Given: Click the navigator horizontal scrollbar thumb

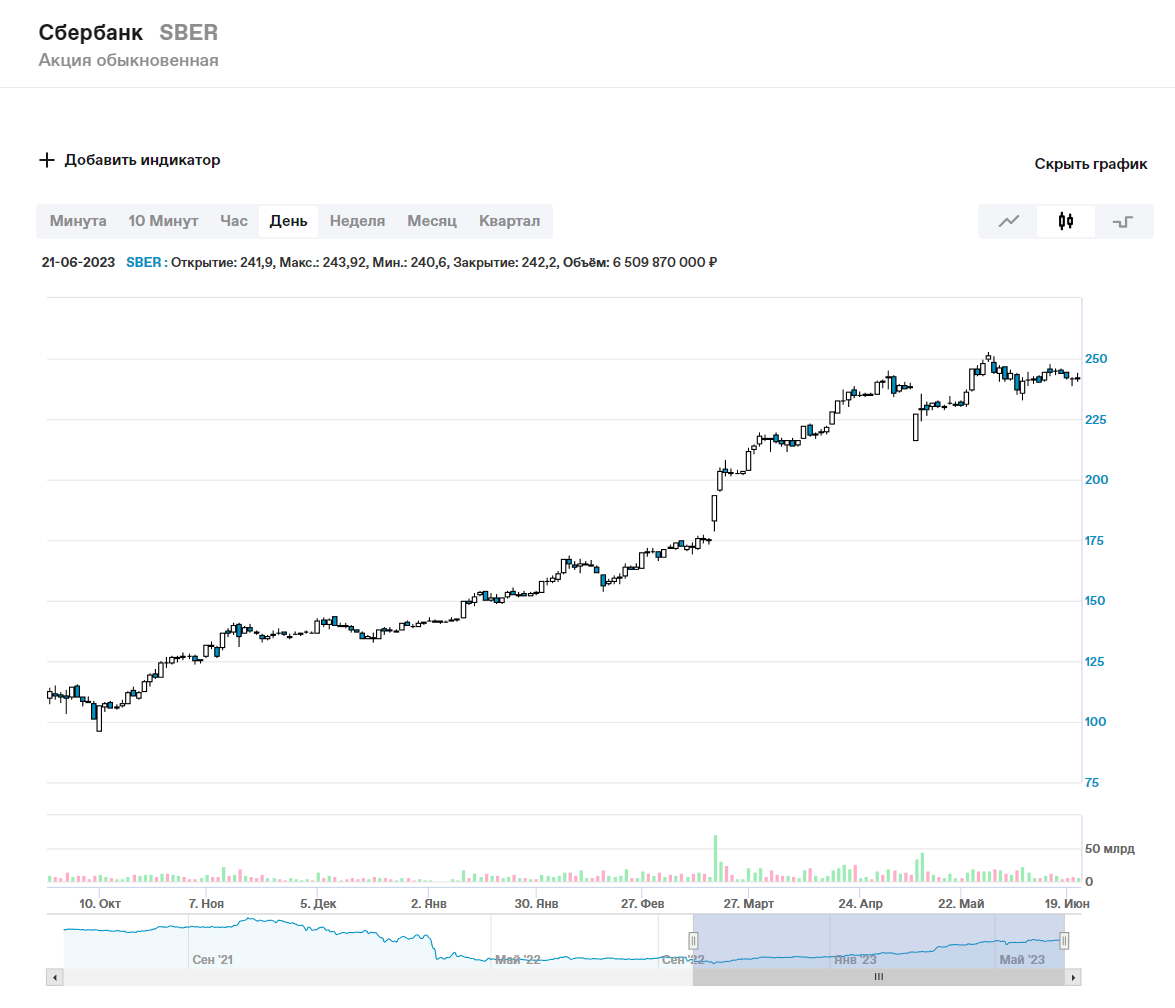Looking at the screenshot, I should 879,977.
